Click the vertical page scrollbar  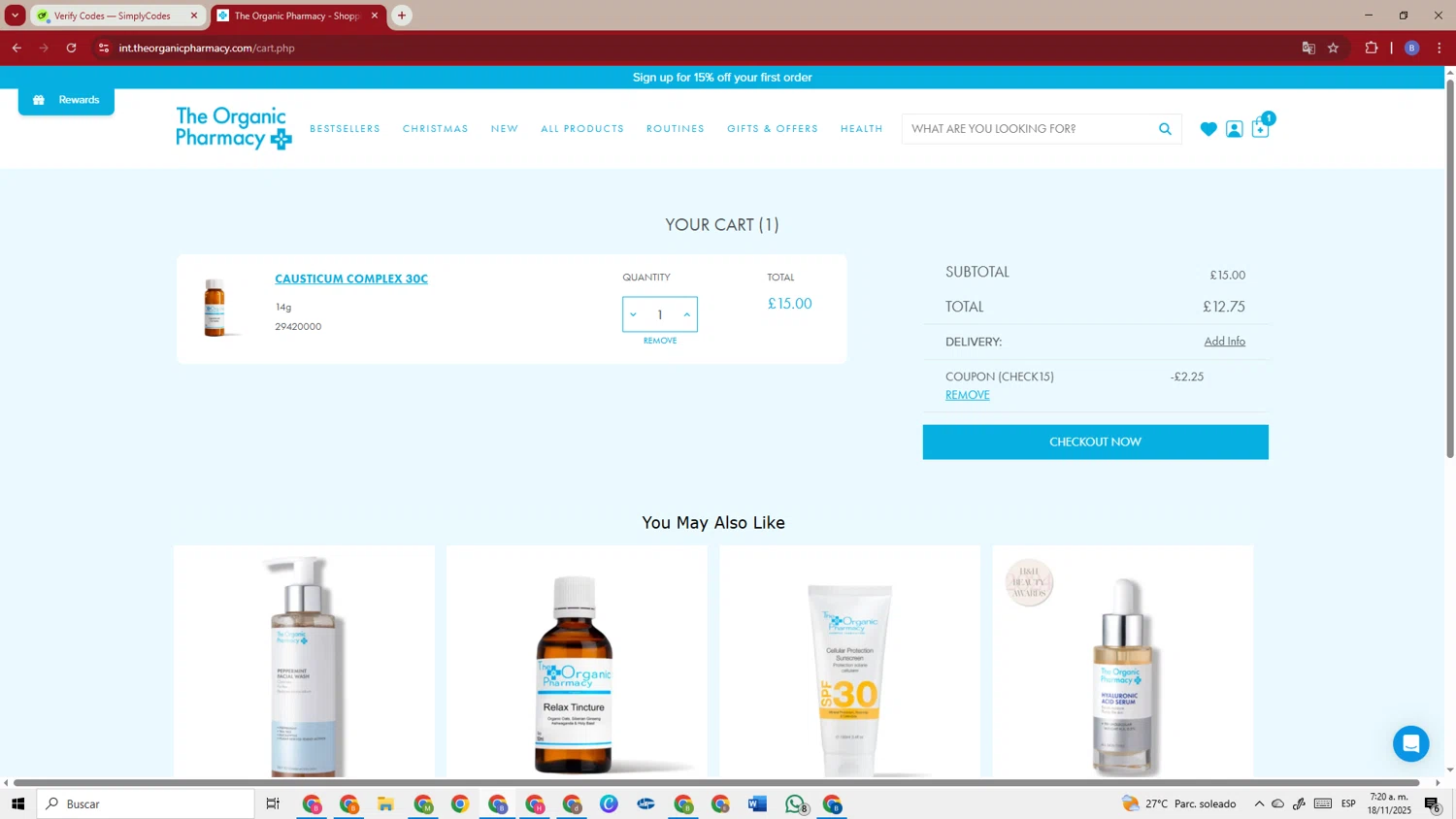(1450, 267)
